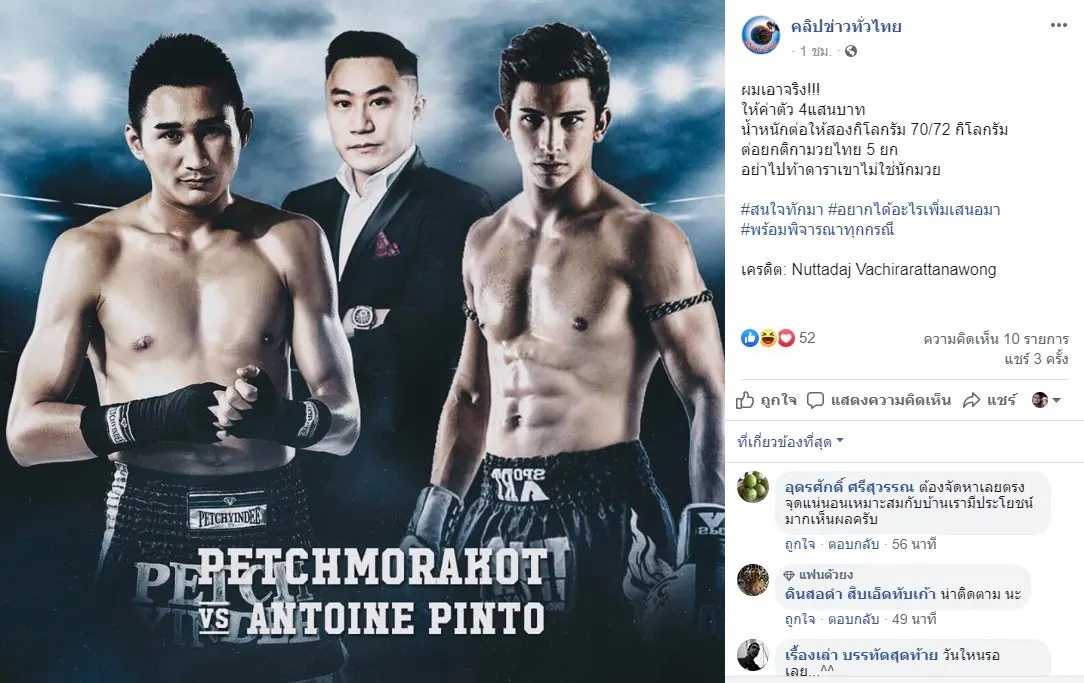The image size is (1084, 683).
Task: Click the green lime commenter avatar
Action: tap(753, 487)
